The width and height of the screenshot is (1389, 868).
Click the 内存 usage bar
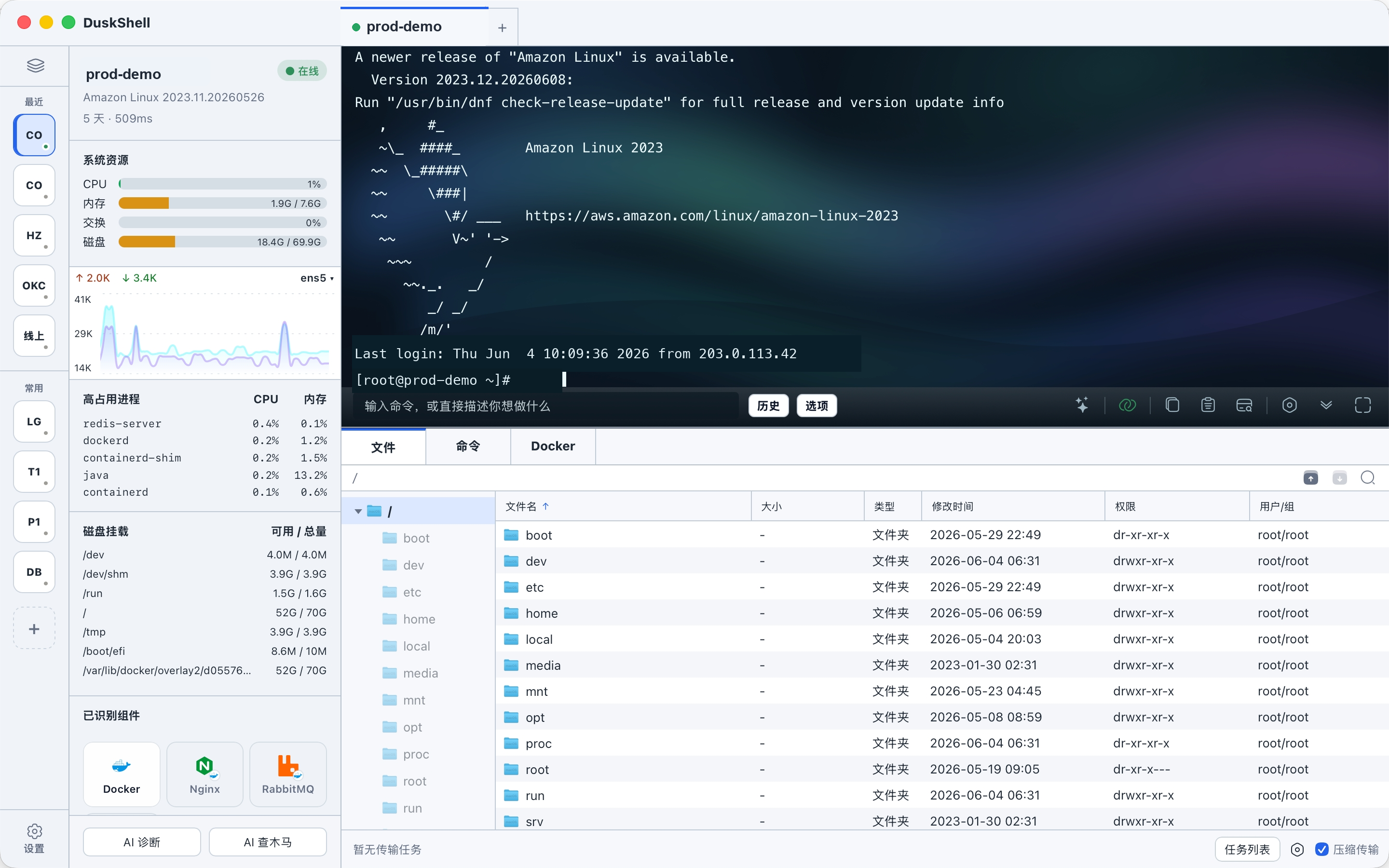(223, 203)
